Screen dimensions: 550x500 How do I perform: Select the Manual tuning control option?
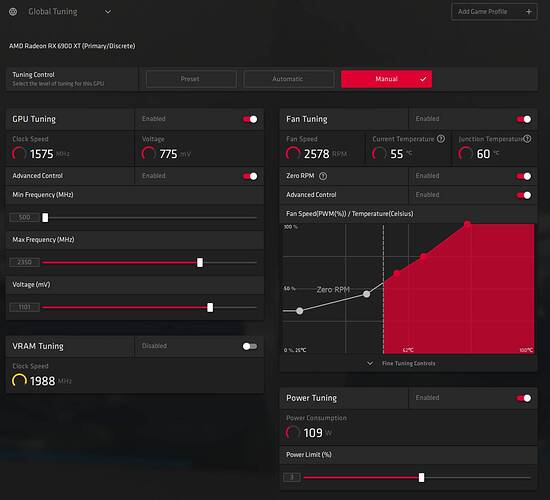click(387, 79)
